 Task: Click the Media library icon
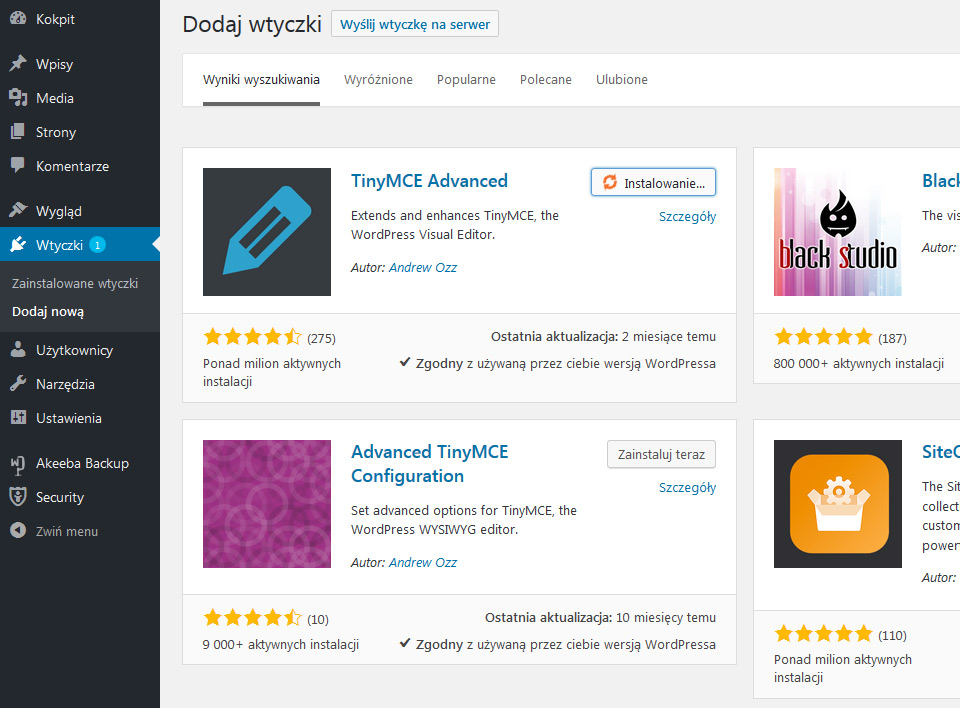(x=18, y=98)
